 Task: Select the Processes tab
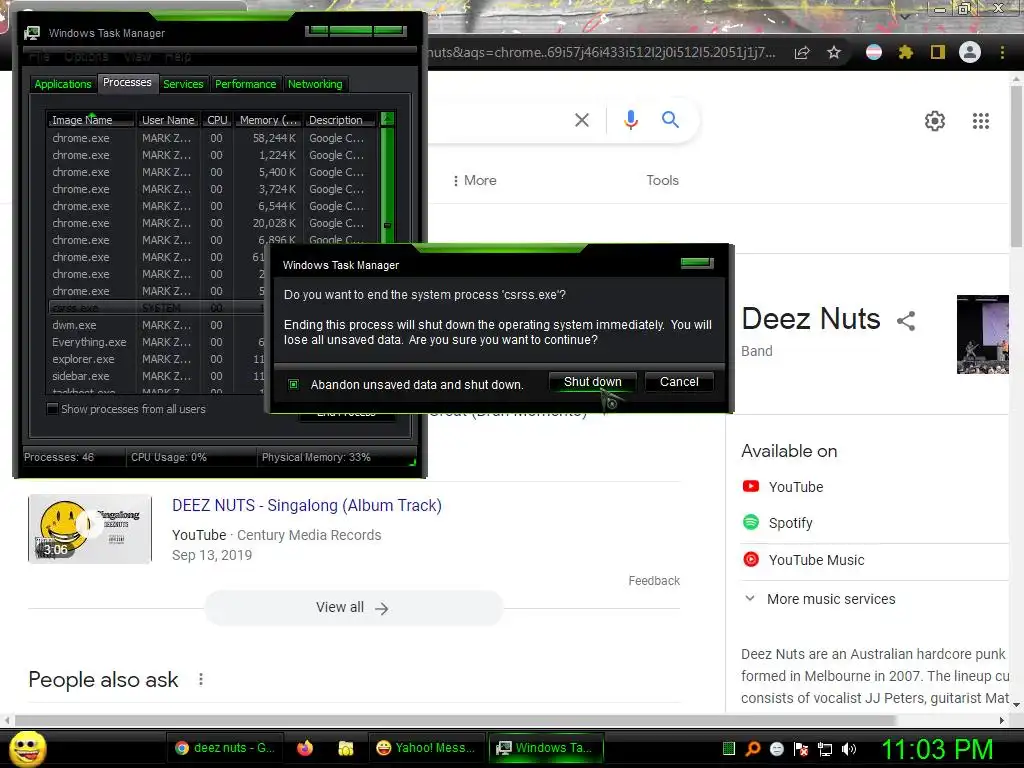click(127, 82)
